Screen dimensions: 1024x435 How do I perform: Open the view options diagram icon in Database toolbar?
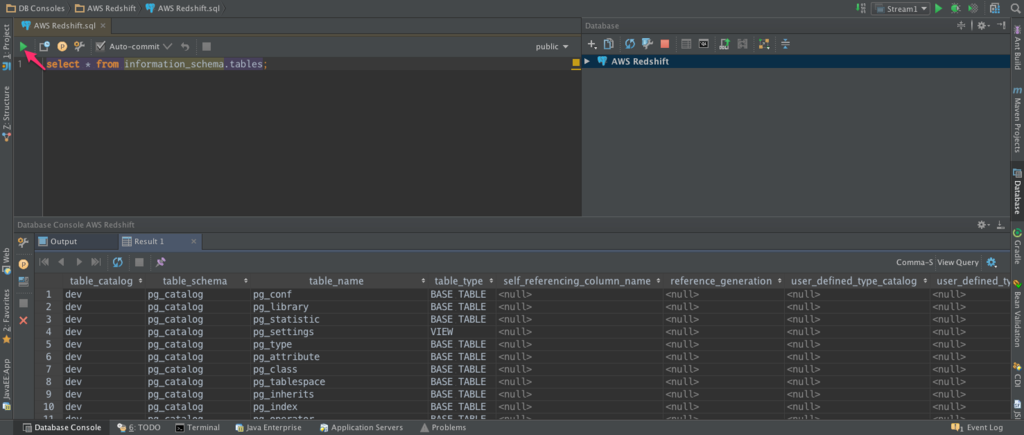[763, 44]
